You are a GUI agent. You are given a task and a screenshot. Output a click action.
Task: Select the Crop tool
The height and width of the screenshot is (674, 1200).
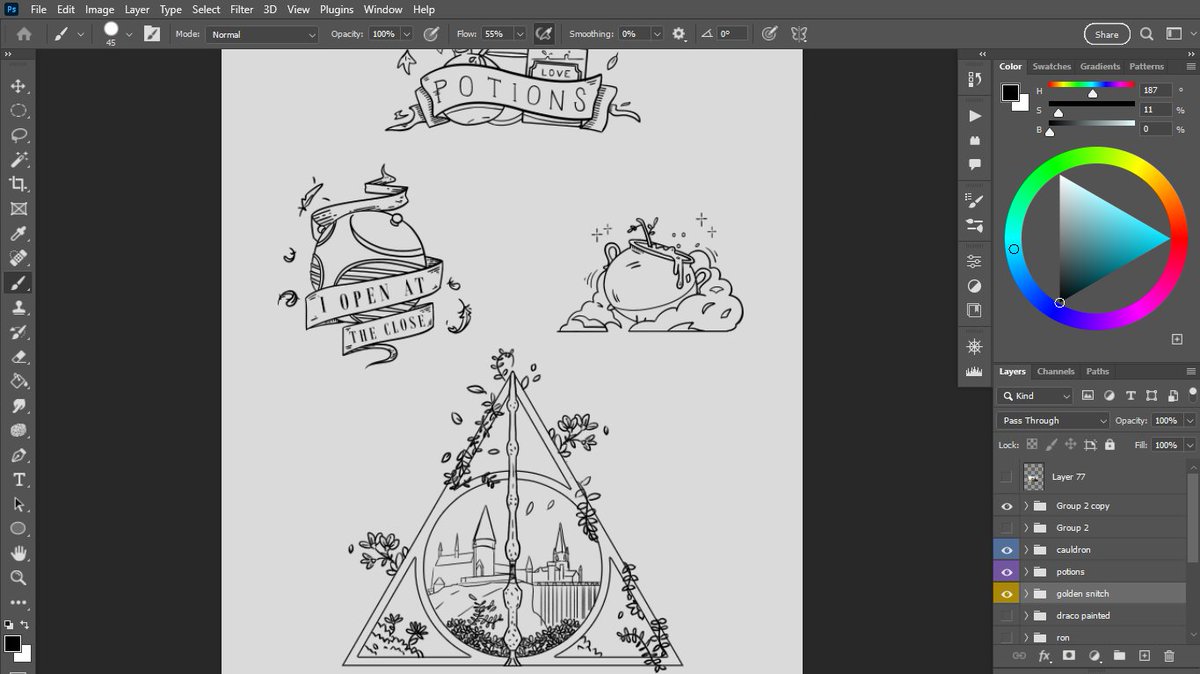point(18,184)
